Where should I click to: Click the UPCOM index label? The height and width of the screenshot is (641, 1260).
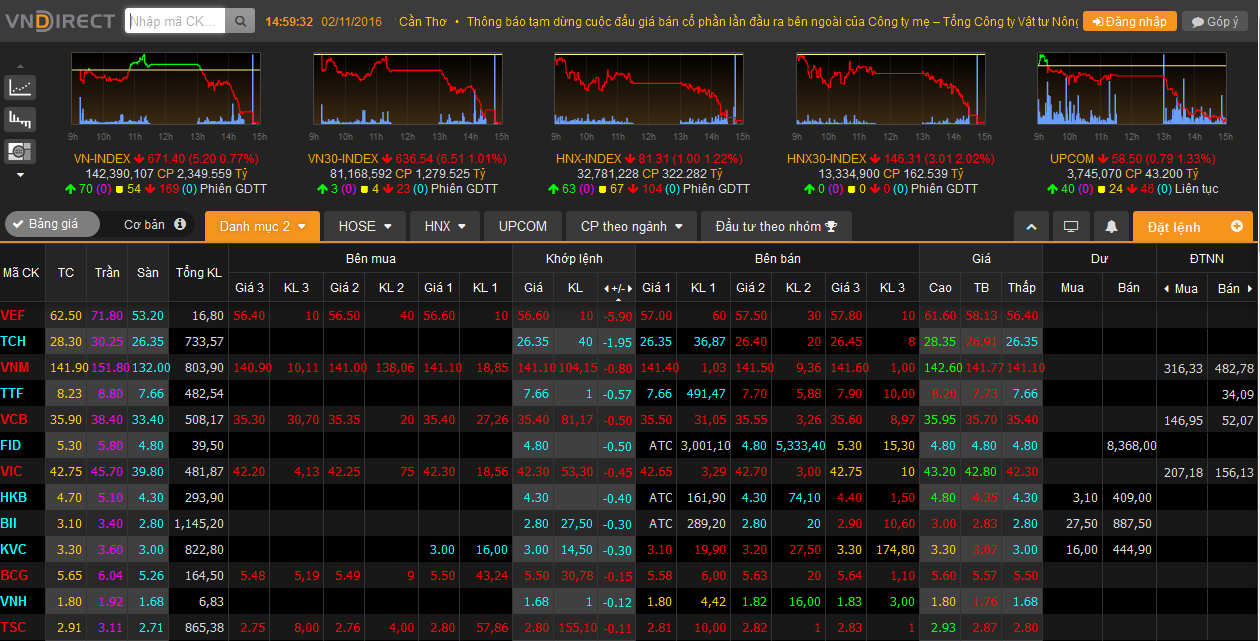tap(1072, 158)
